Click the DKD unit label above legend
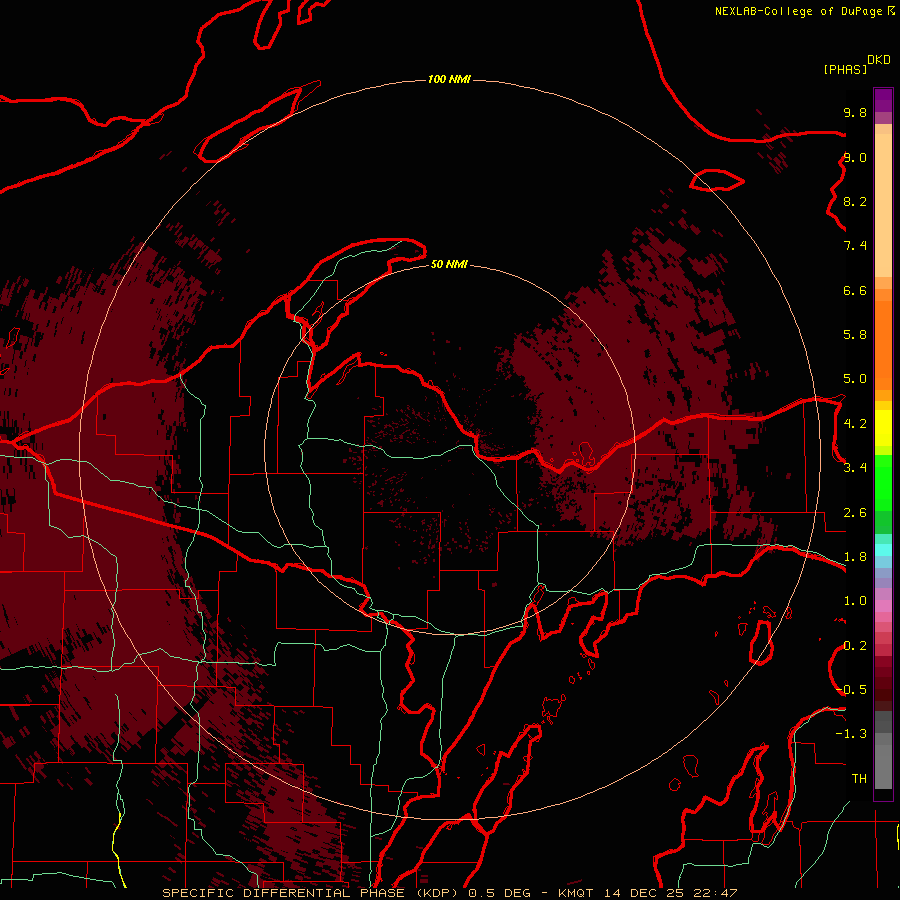The height and width of the screenshot is (900, 900). click(x=879, y=60)
